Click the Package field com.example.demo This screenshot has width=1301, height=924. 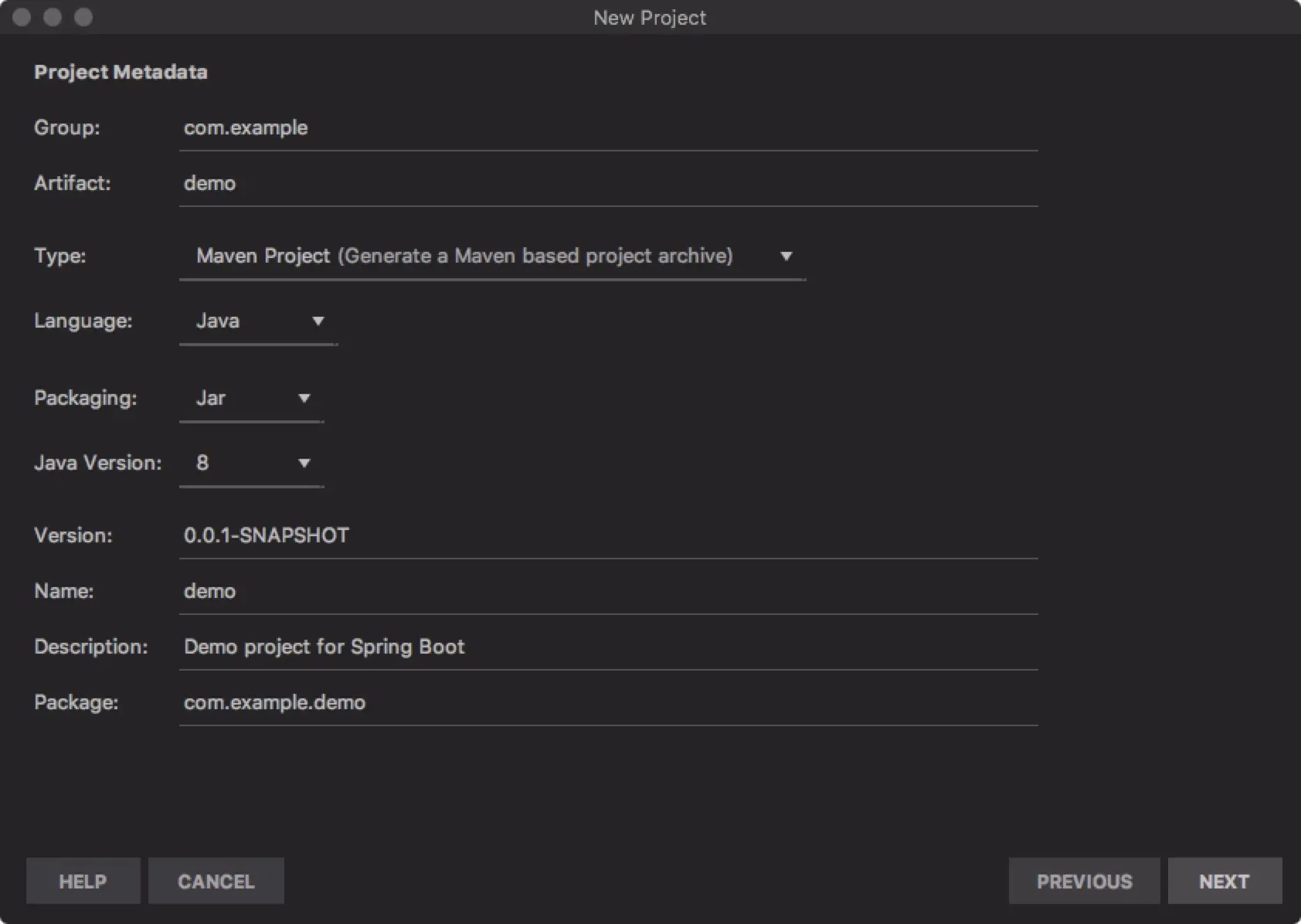pyautogui.click(x=607, y=703)
